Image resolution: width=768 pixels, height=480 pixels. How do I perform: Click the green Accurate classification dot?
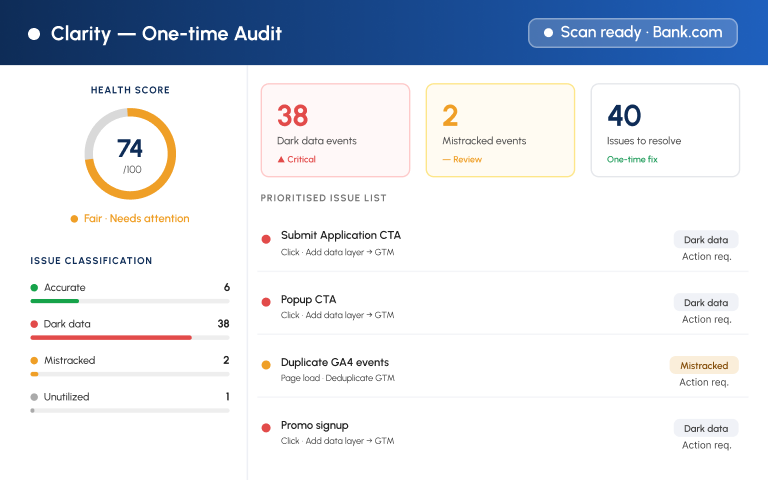click(34, 288)
